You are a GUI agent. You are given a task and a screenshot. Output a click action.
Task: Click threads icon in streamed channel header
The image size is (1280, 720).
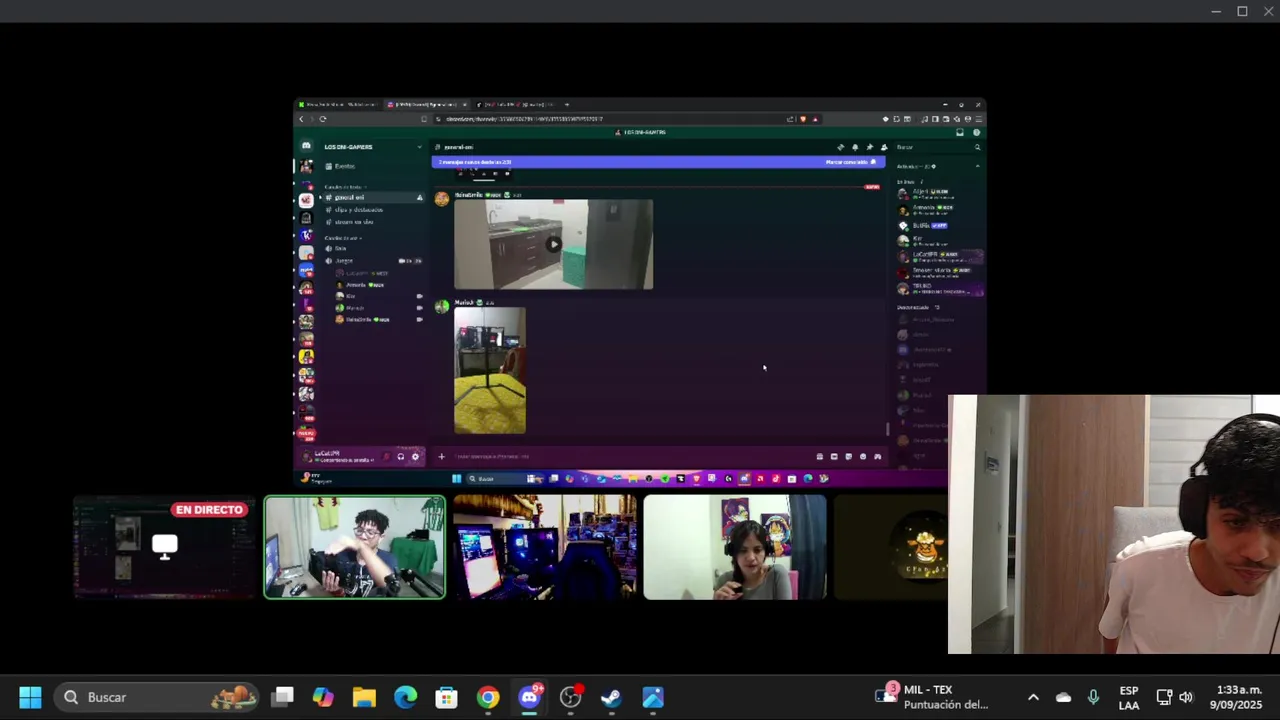(840, 147)
